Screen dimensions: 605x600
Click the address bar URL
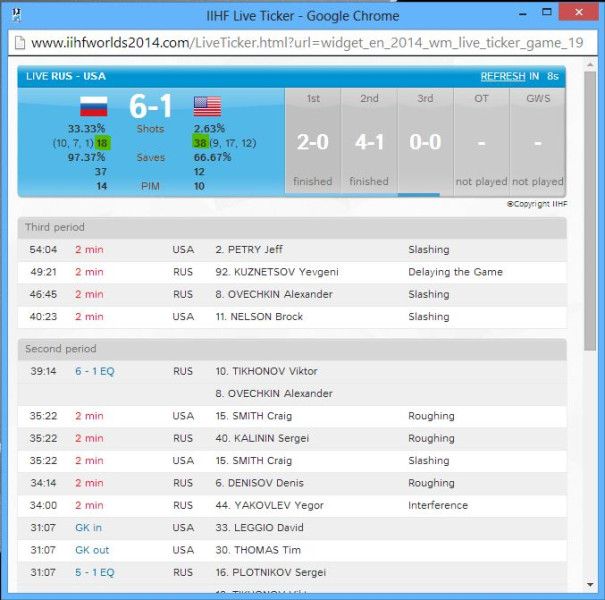(x=307, y=43)
